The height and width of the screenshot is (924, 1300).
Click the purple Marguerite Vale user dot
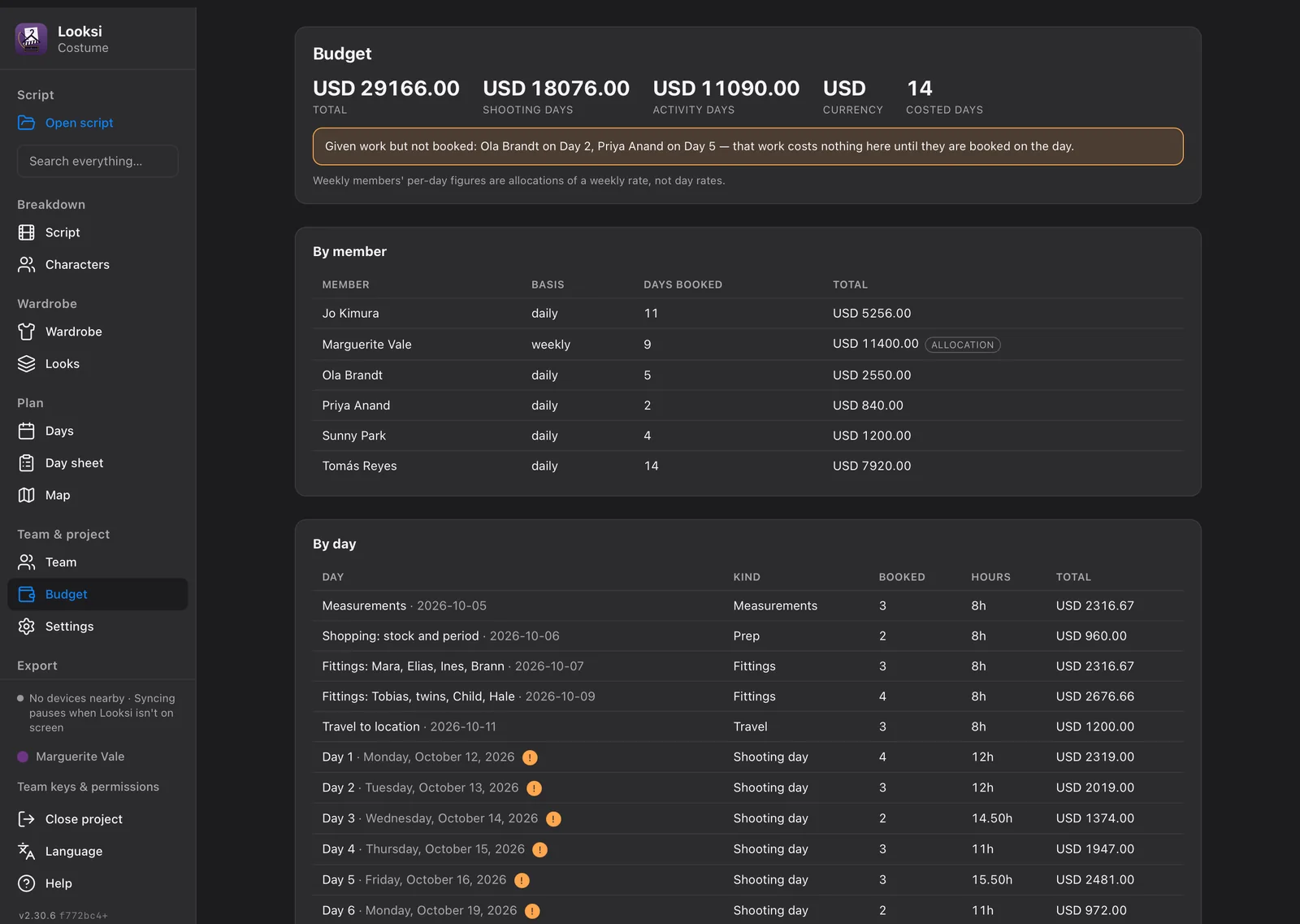pyautogui.click(x=23, y=757)
